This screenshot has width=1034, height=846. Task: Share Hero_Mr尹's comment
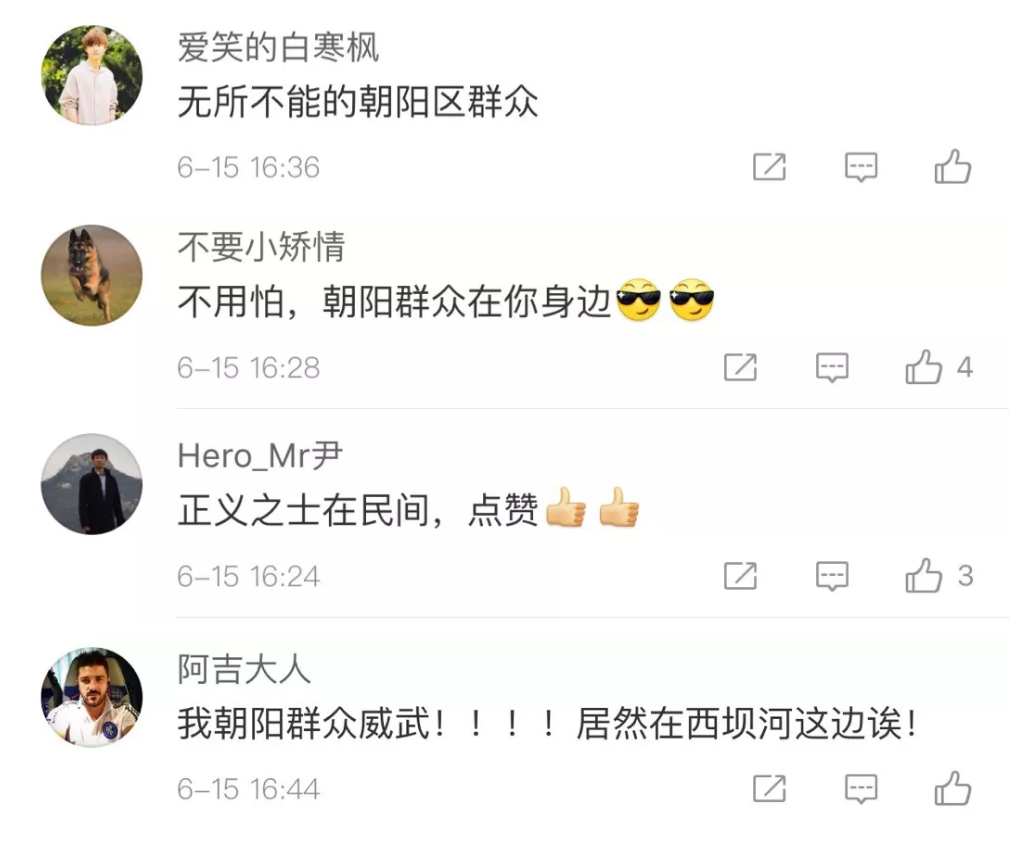pyautogui.click(x=741, y=576)
